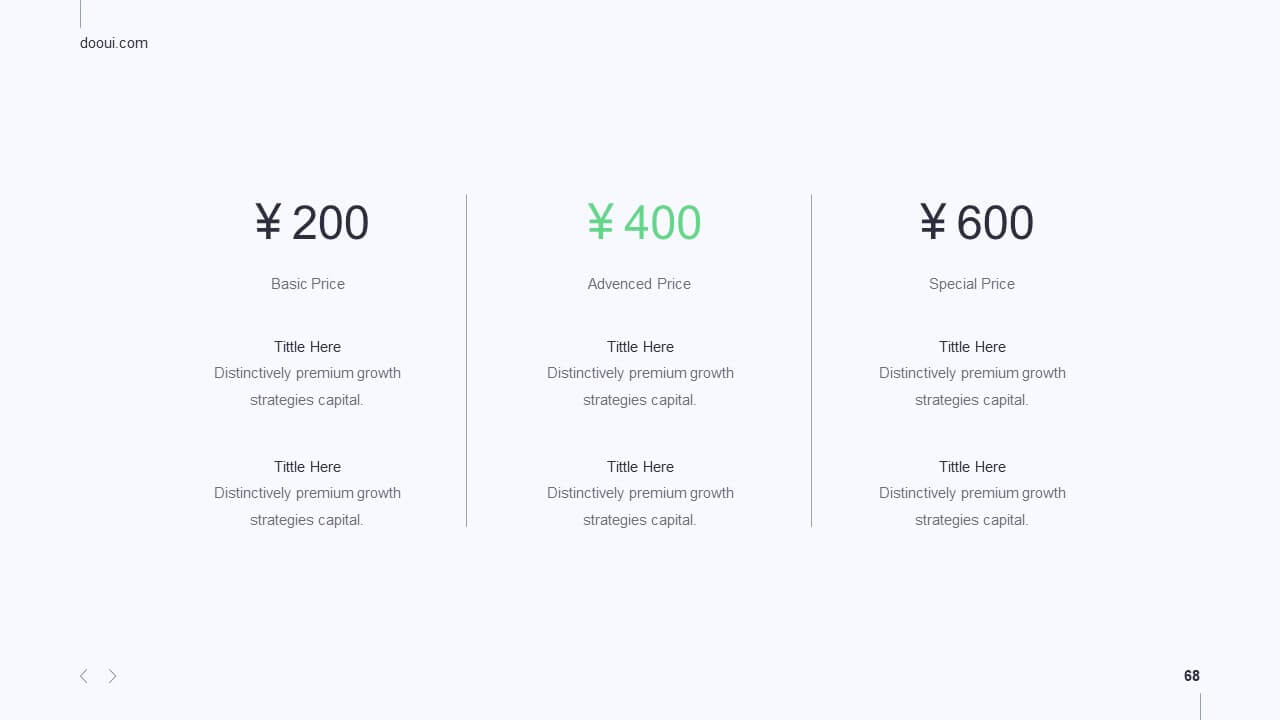Click the divider line between ¥ 200 and ¥ 400
Screen dimensions: 1280x720
coord(466,360)
